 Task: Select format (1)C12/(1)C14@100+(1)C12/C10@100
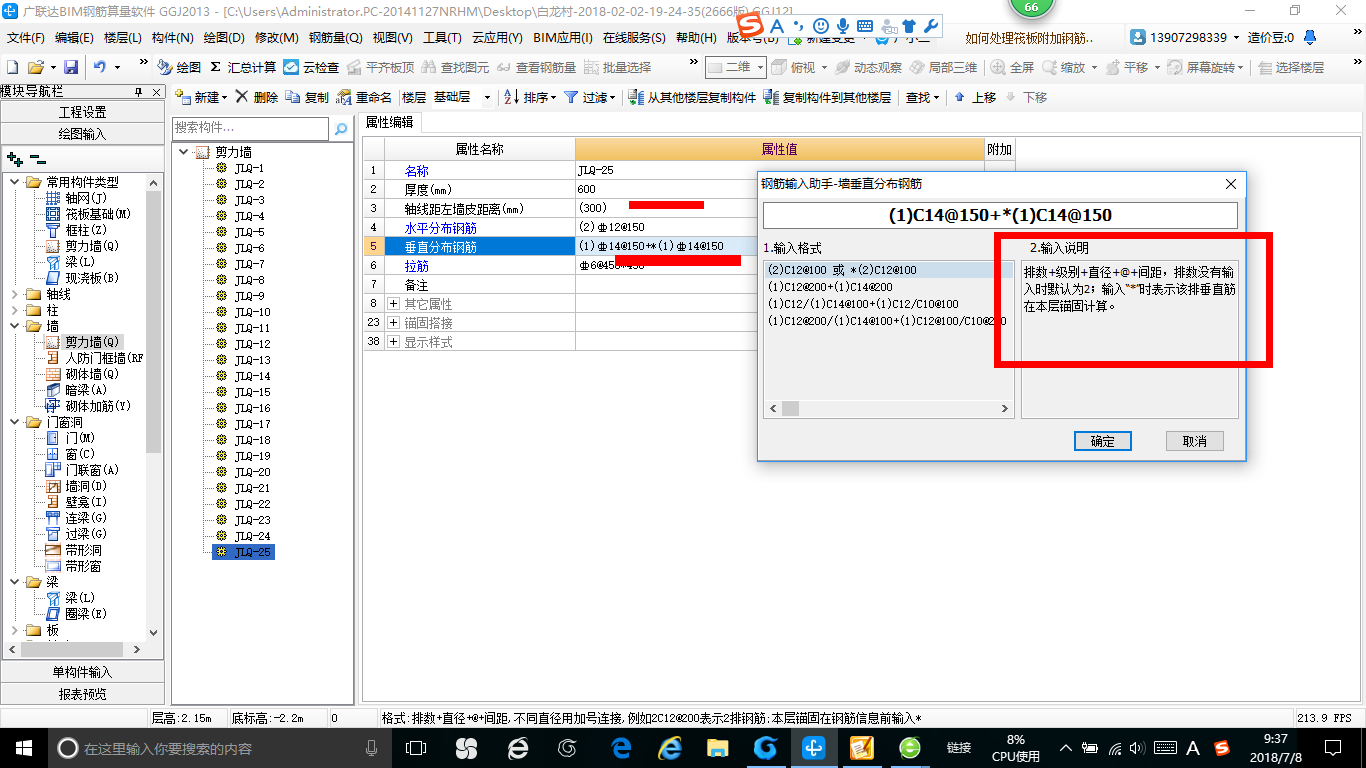click(x=862, y=304)
